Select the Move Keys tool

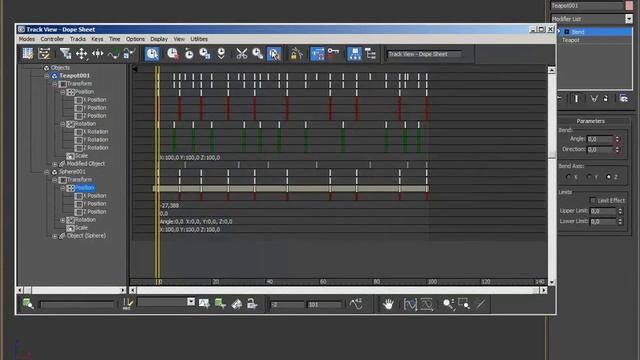coord(81,53)
